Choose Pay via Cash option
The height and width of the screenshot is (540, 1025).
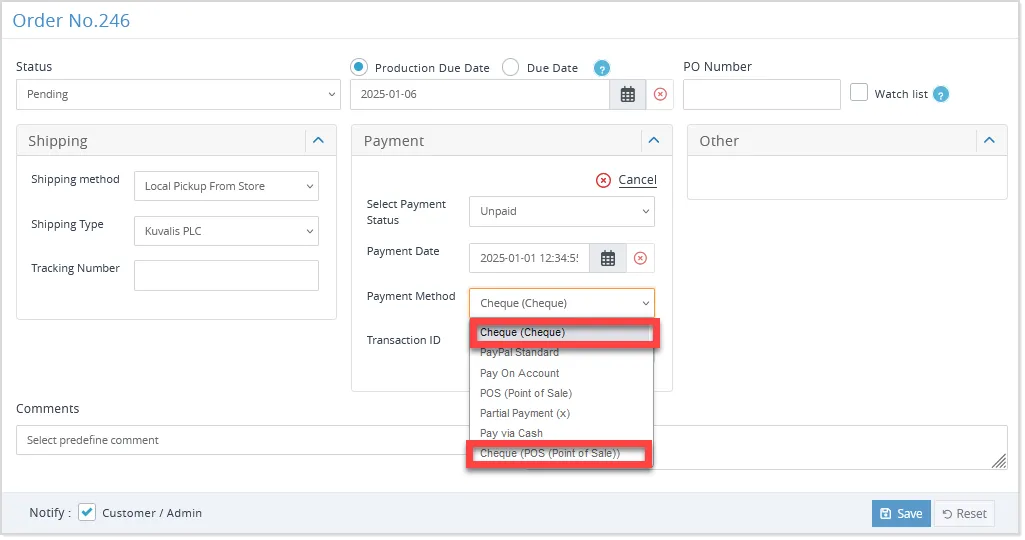pyautogui.click(x=562, y=433)
